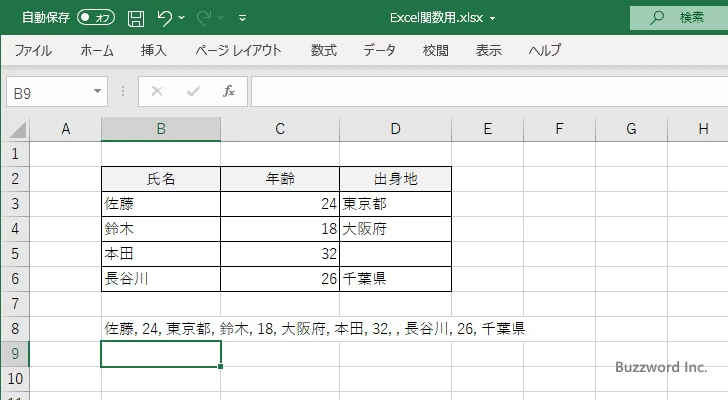Select row 2 header
This screenshot has height=400, width=728.
[x=15, y=179]
